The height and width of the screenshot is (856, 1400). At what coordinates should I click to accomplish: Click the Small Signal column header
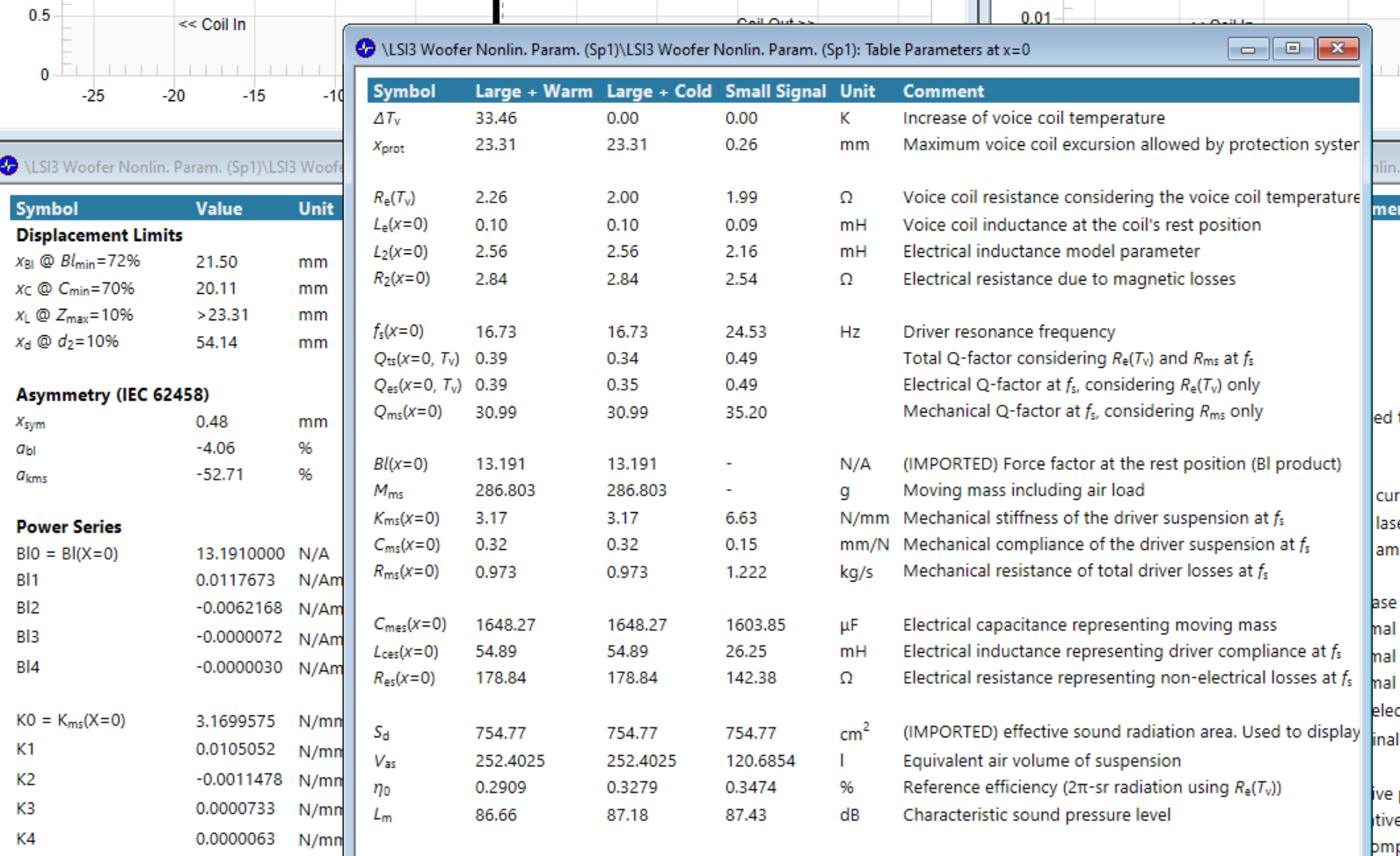click(x=775, y=91)
